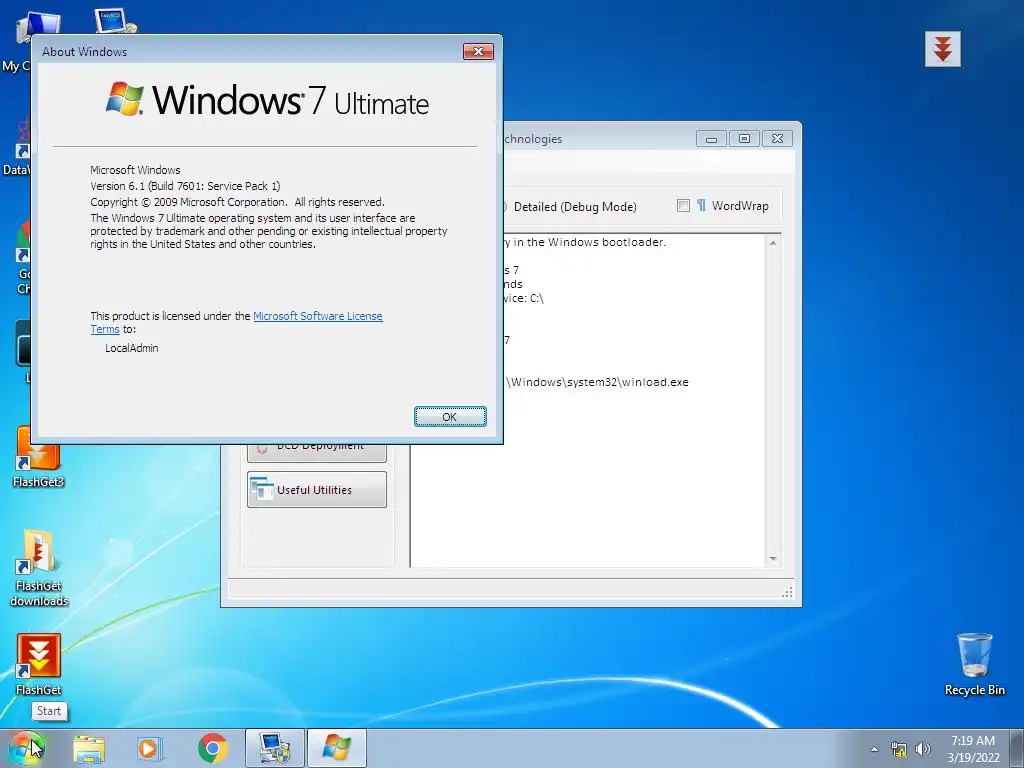Viewport: 1024px width, 768px height.
Task: Open the volume speaker tray icon
Action: coord(923,749)
